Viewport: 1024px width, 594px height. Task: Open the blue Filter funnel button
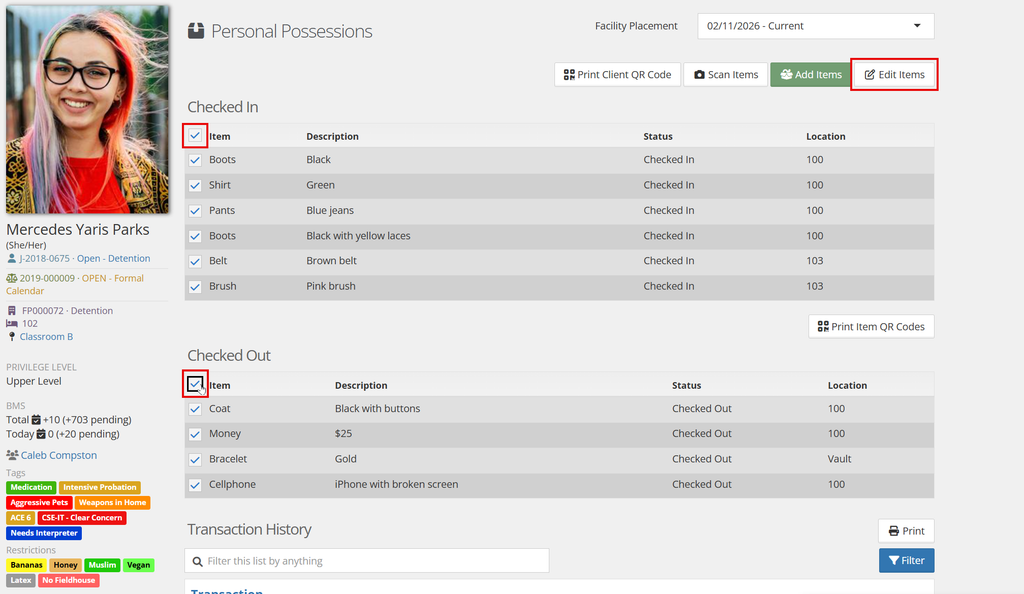[906, 560]
